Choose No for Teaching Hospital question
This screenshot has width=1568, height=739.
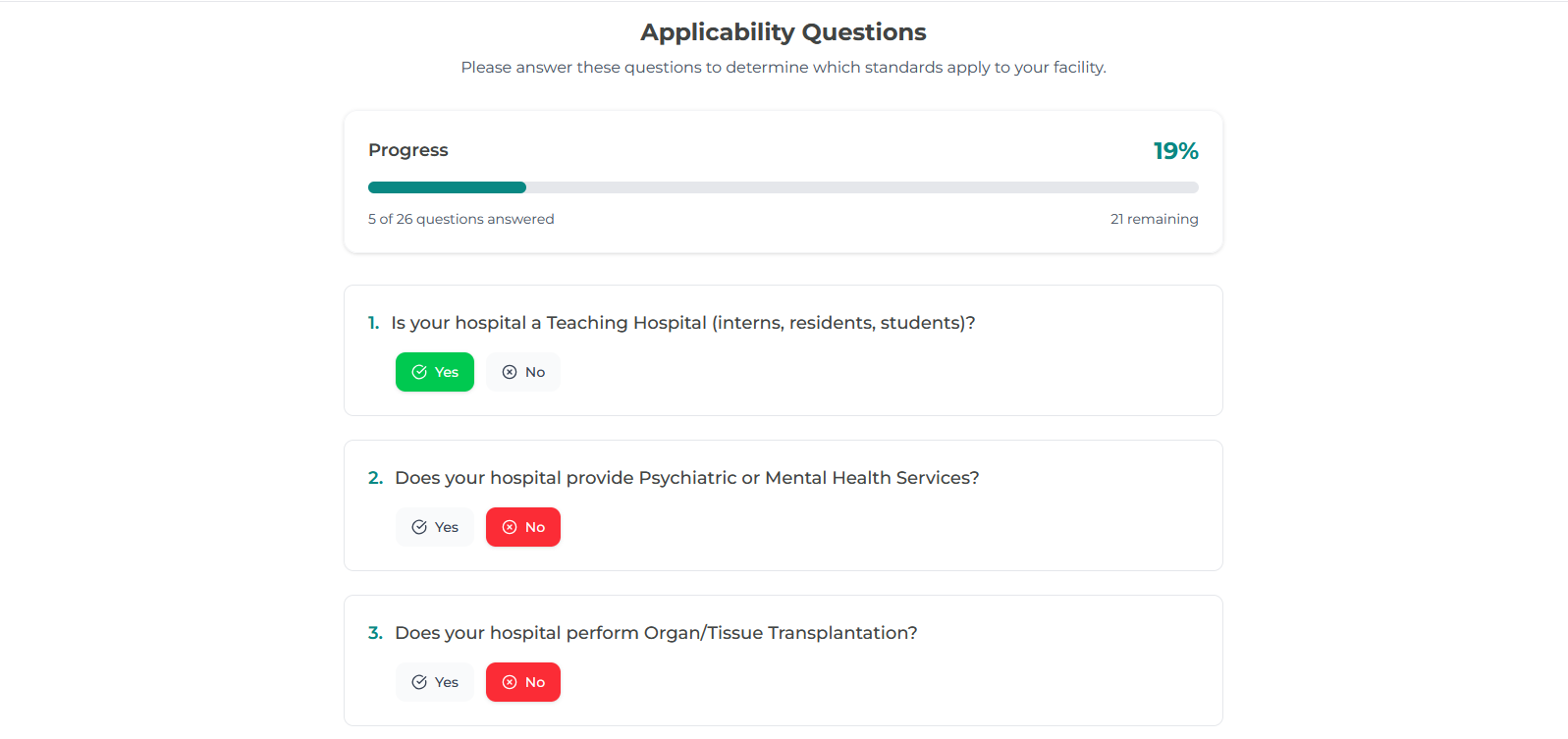coord(523,372)
